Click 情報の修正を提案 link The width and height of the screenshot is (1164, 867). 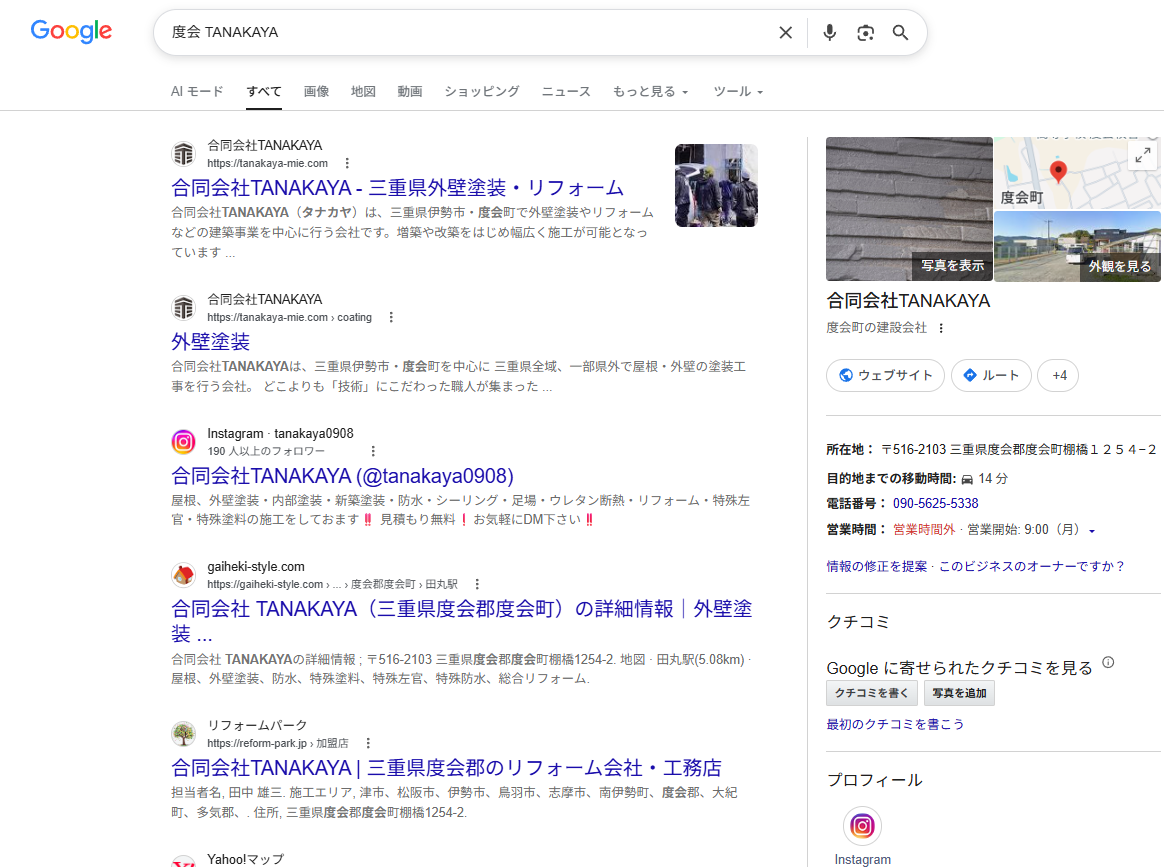click(877, 566)
